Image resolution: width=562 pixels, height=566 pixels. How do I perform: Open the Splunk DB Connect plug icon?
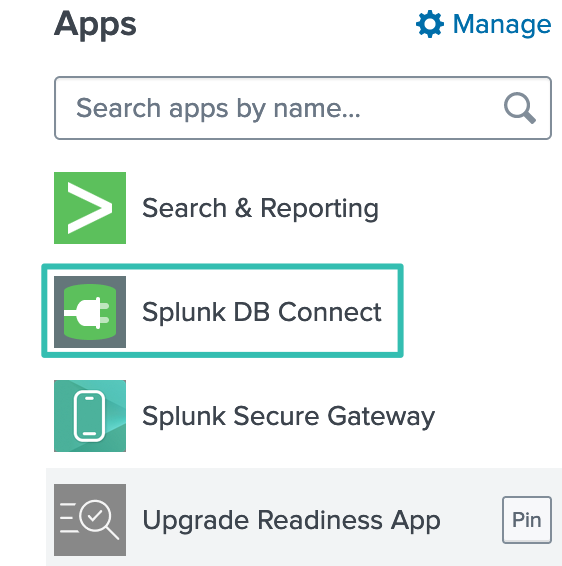(x=90, y=312)
